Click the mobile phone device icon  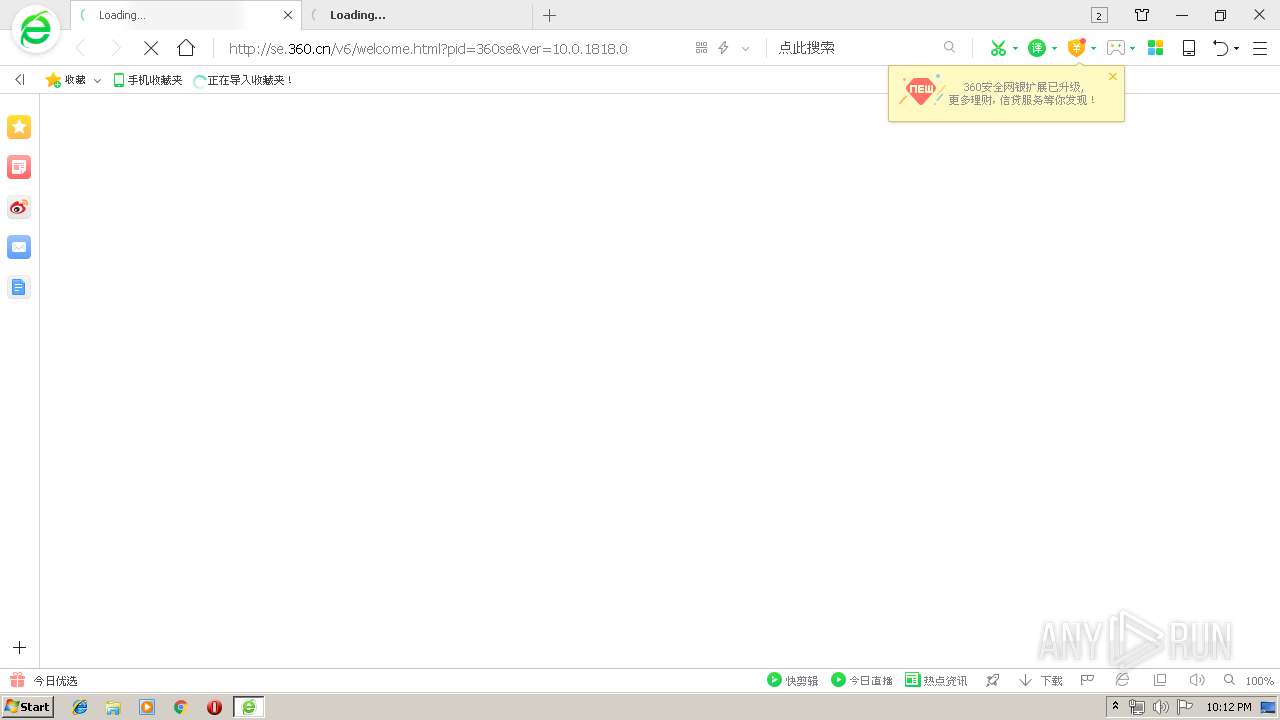click(1189, 48)
